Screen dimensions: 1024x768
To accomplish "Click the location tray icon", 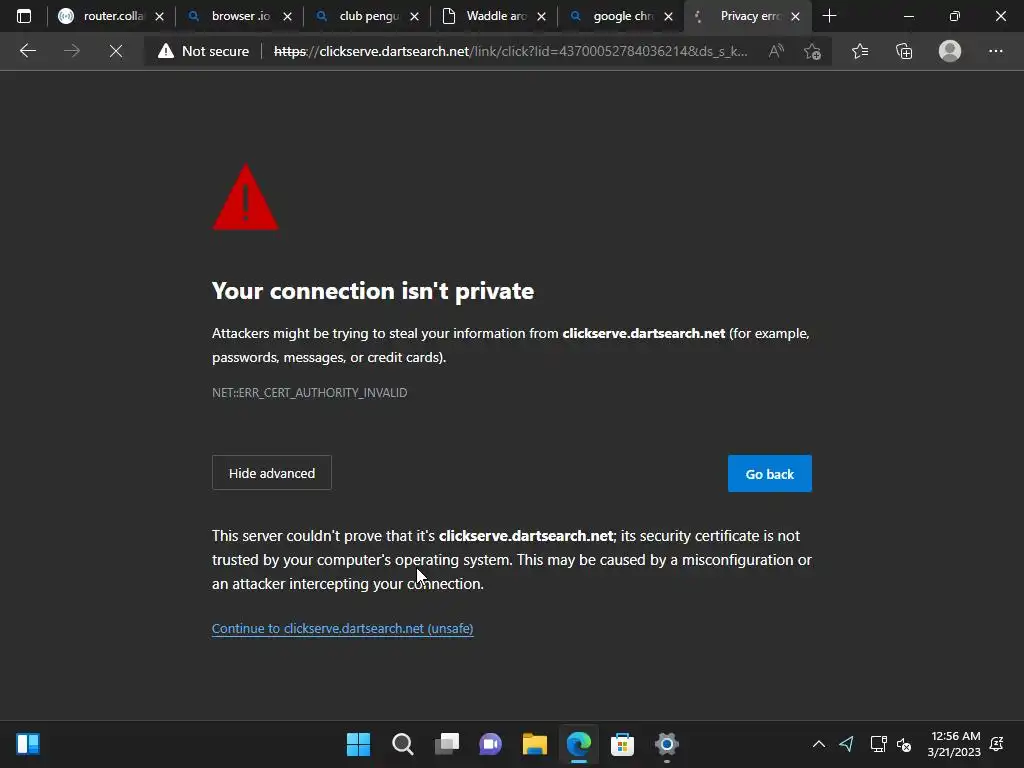I will click(847, 744).
